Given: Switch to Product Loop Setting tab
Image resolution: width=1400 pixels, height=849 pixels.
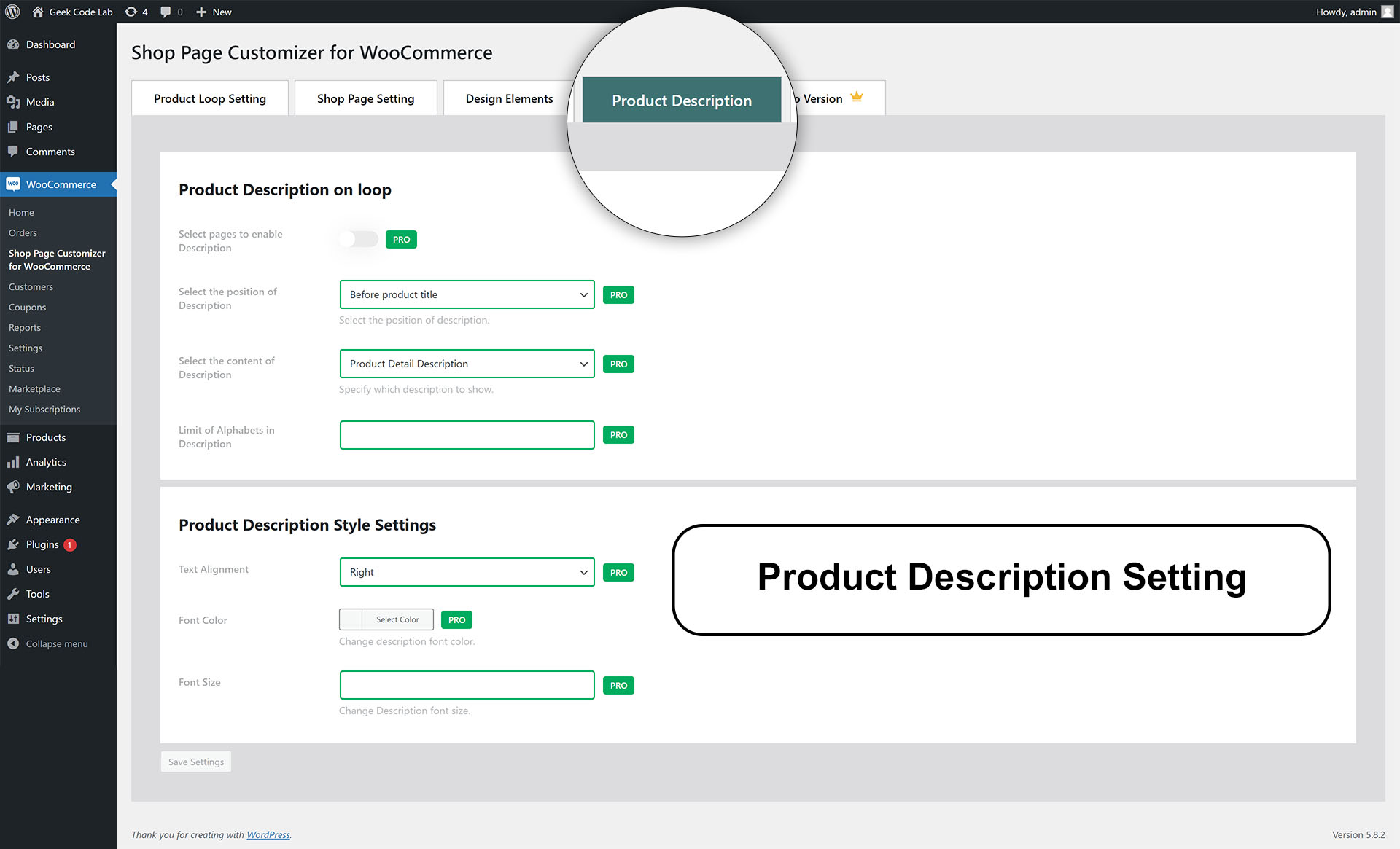Looking at the screenshot, I should (x=210, y=98).
